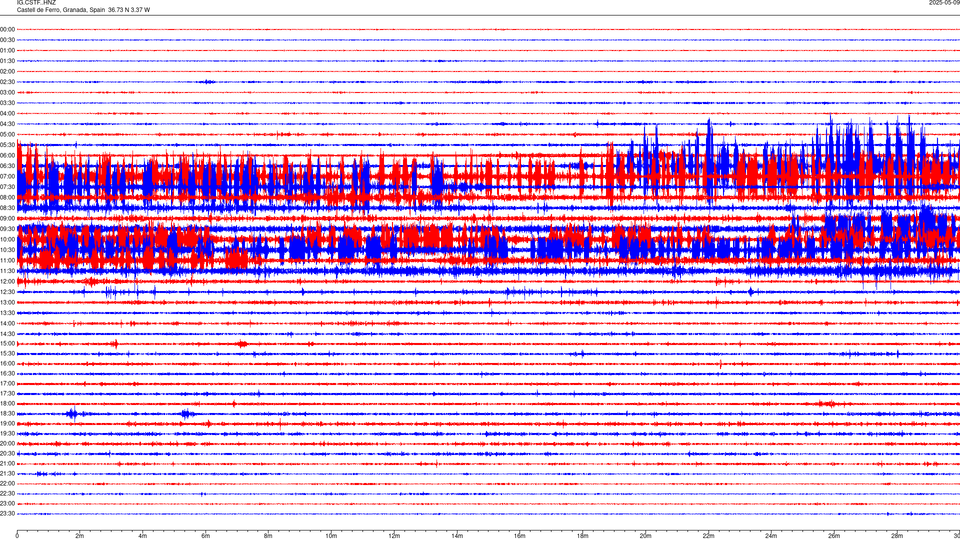Pick the 14:30 trace label

(x=7, y=334)
